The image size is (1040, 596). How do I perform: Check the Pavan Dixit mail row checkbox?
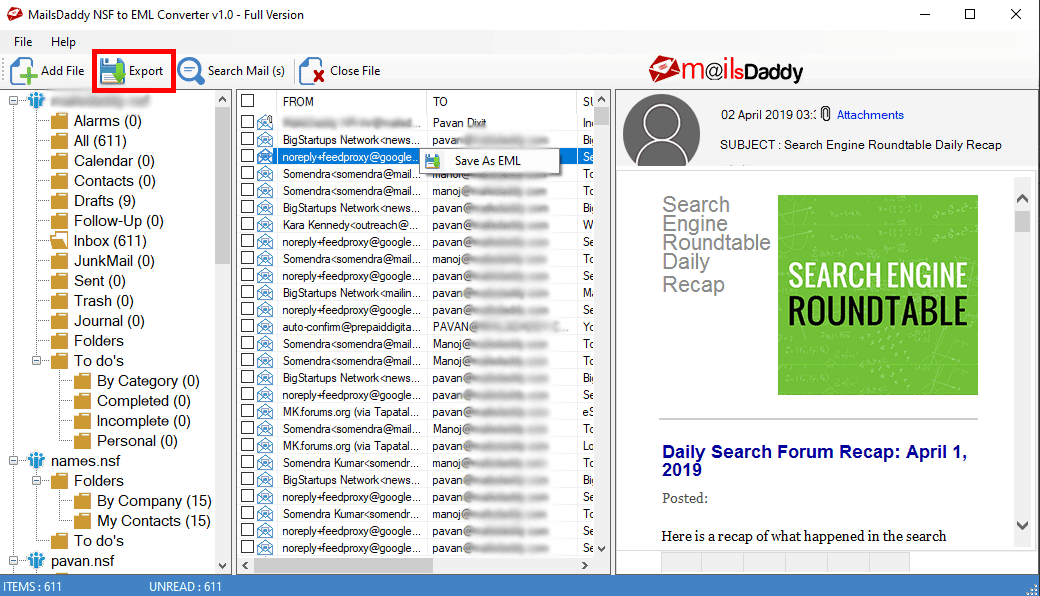(247, 122)
